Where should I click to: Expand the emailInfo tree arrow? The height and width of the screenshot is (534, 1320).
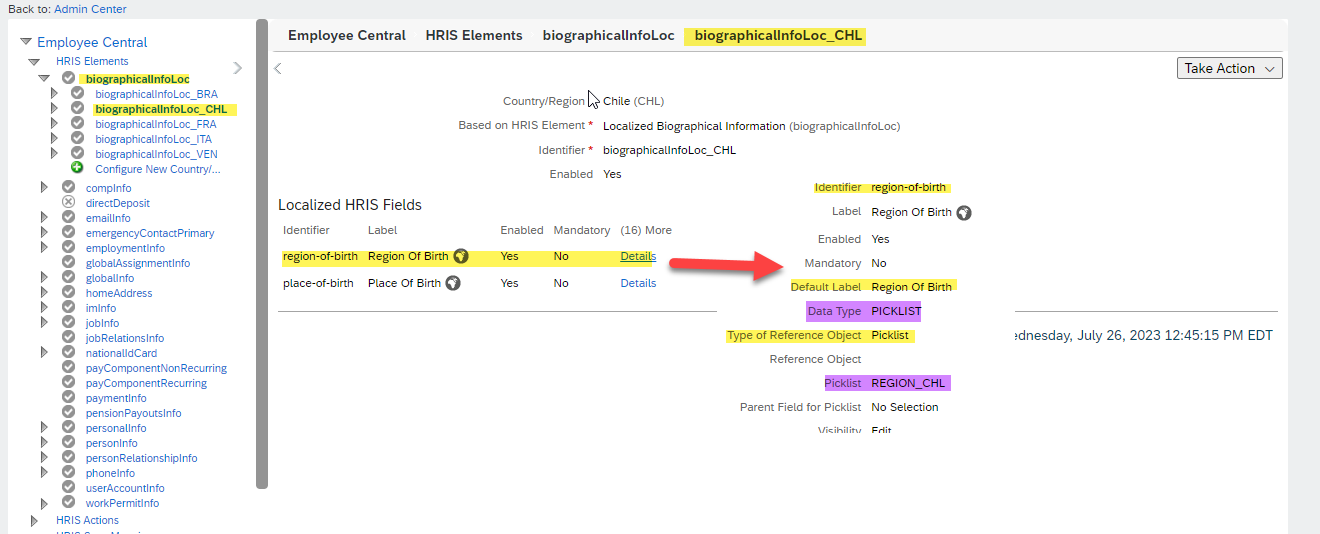pos(44,218)
